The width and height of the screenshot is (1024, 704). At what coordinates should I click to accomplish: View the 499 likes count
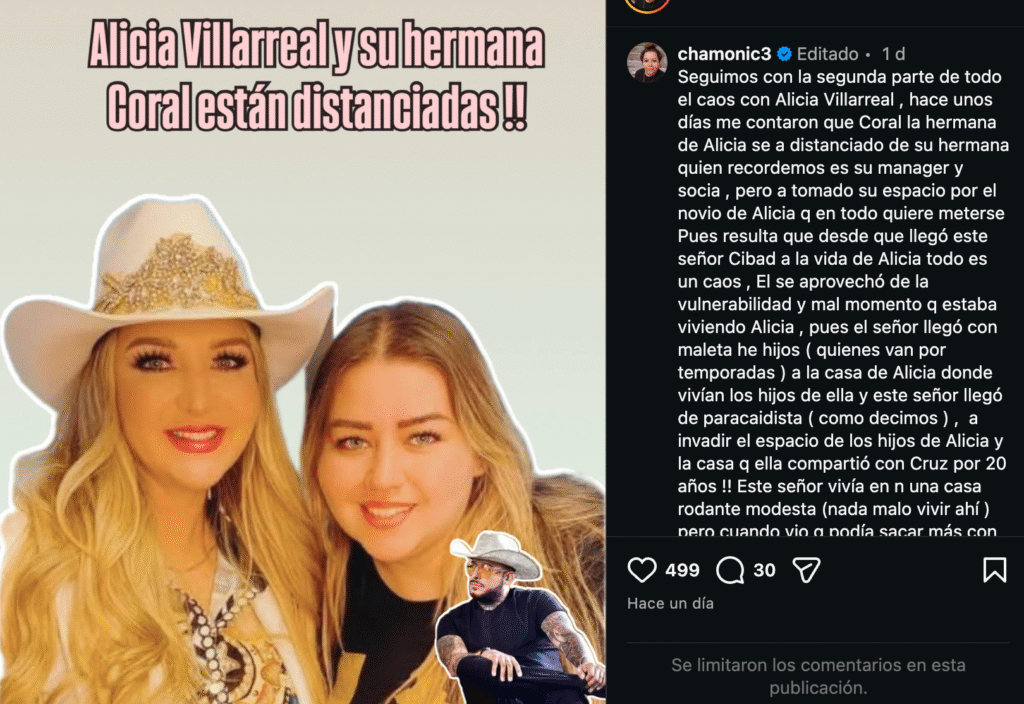pos(682,570)
